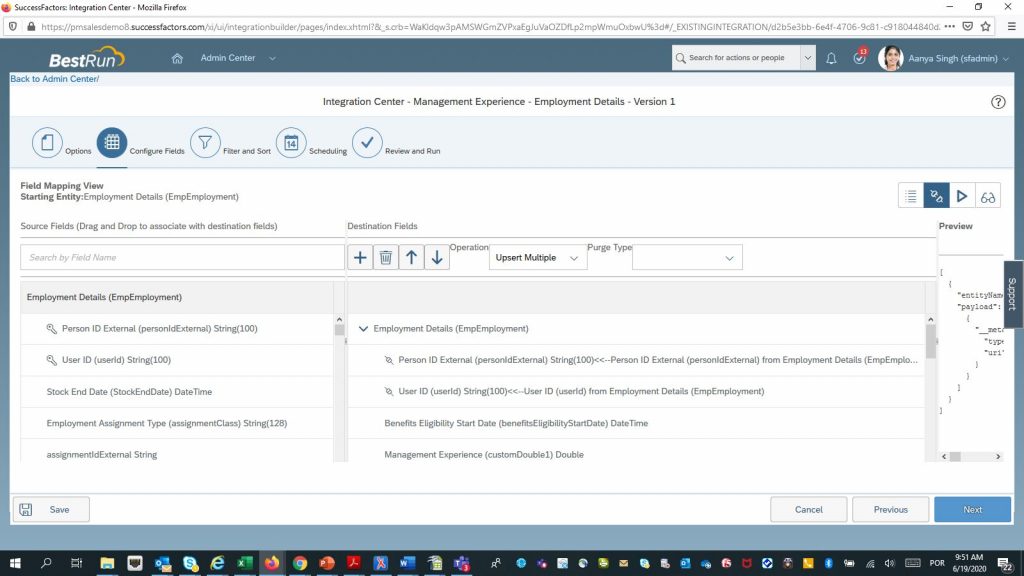Switch to the field list view icon

point(911,196)
